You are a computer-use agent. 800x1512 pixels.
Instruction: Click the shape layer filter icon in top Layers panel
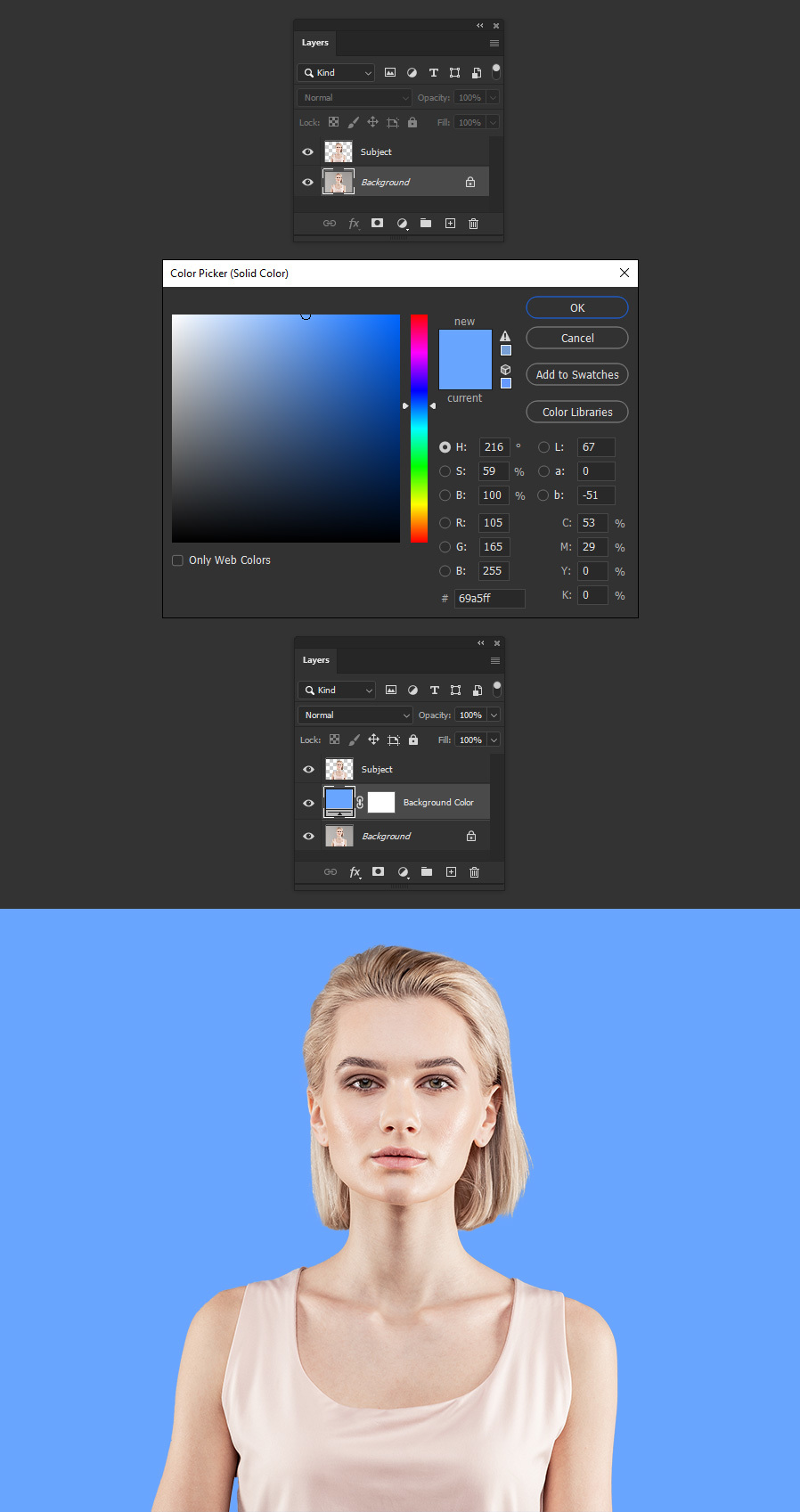[454, 72]
